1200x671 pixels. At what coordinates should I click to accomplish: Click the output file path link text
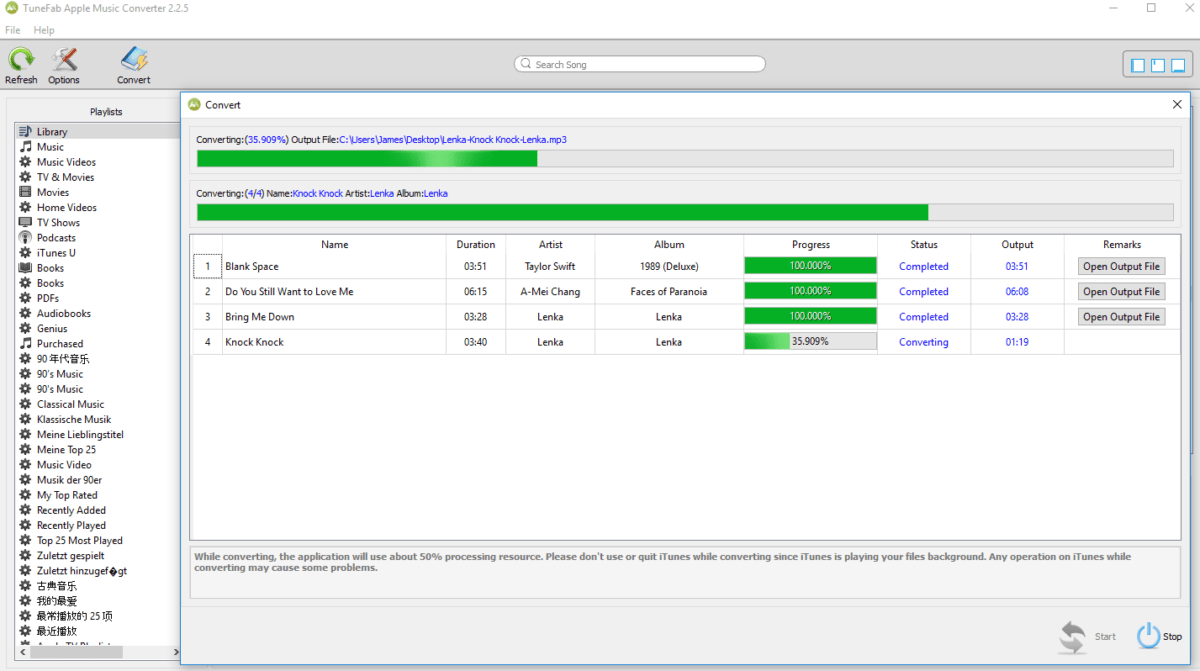453,139
